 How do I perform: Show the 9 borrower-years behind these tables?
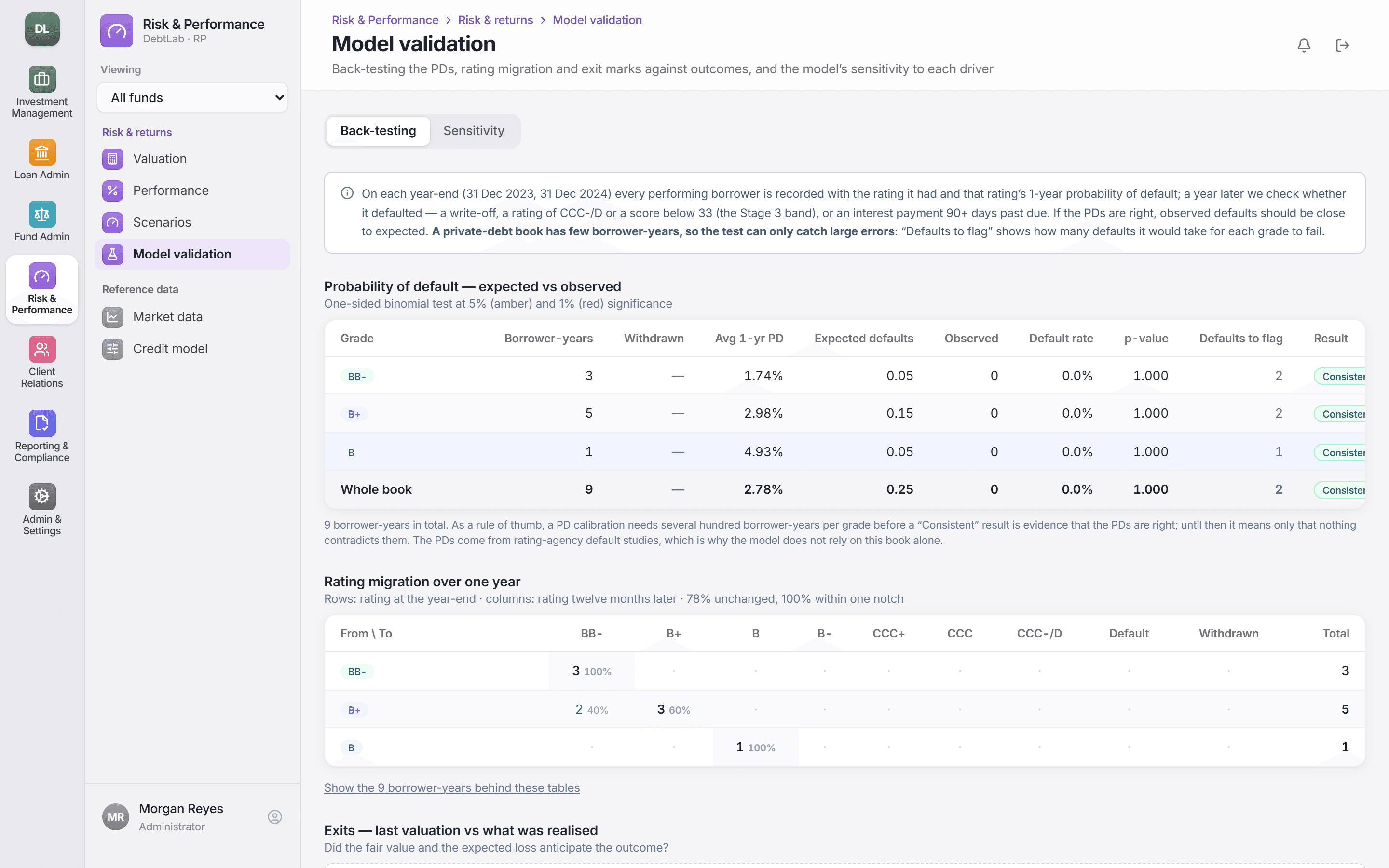pyautogui.click(x=452, y=787)
